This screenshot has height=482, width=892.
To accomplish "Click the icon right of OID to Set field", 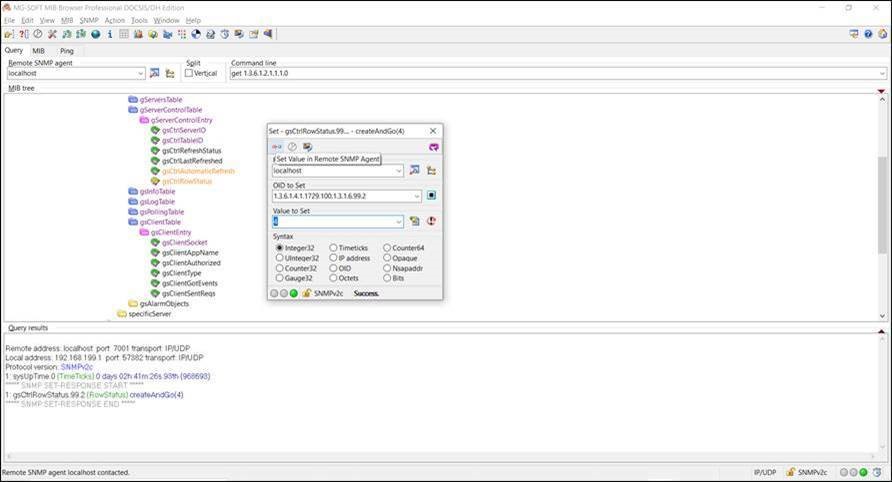I will point(431,196).
